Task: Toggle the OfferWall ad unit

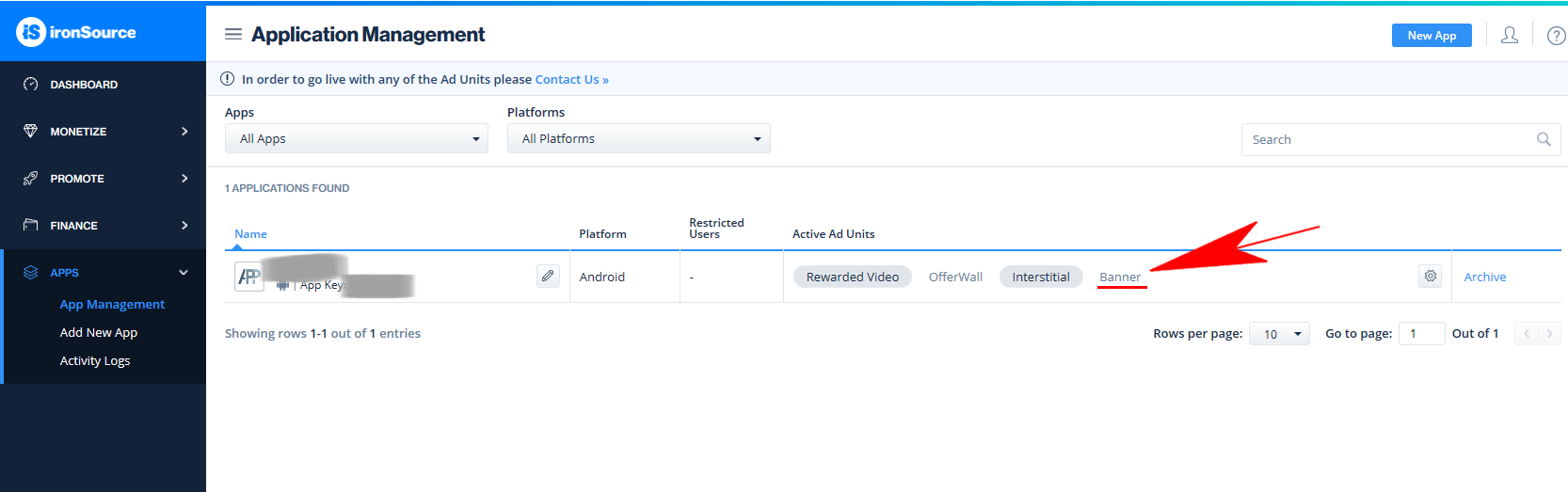Action: pyautogui.click(x=955, y=277)
